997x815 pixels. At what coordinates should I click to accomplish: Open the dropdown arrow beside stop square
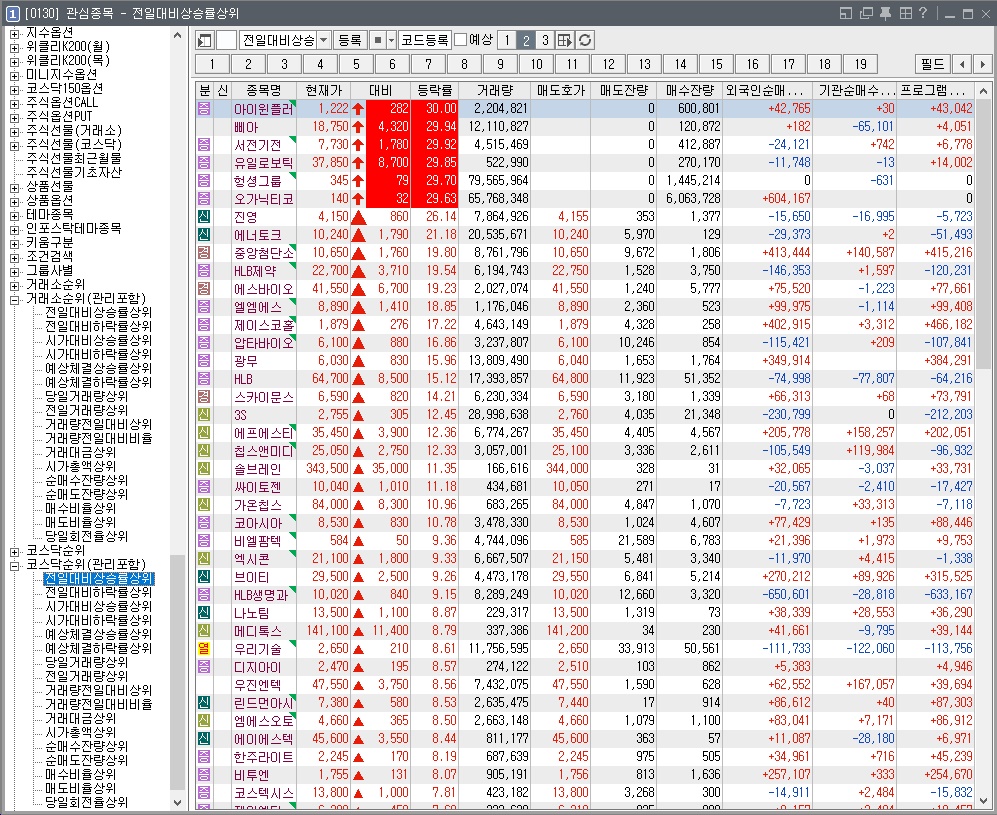click(x=391, y=41)
